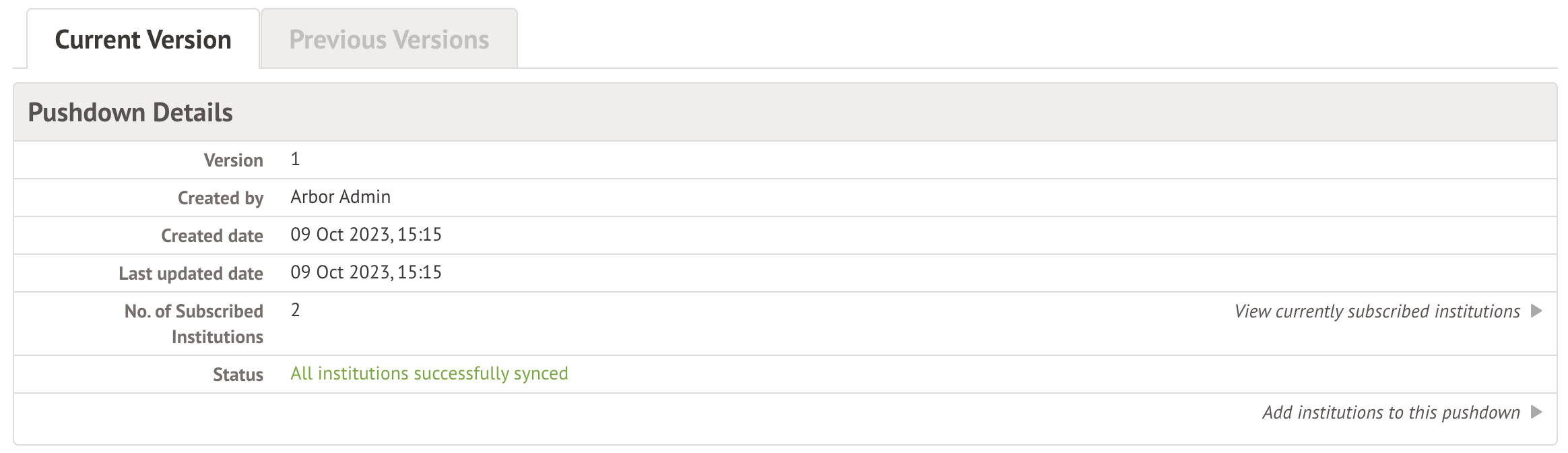This screenshot has height=453, width=1568.
Task: Click the Created date label
Action: tap(211, 236)
